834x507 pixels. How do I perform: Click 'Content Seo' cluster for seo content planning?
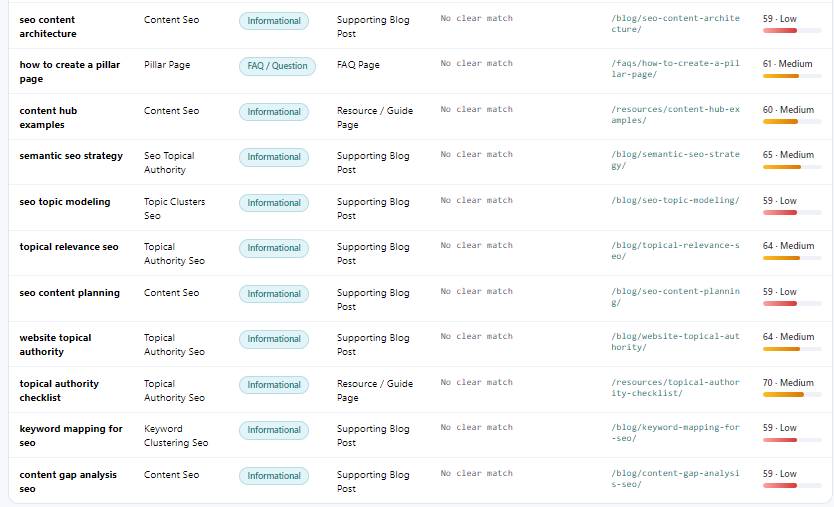coord(171,293)
